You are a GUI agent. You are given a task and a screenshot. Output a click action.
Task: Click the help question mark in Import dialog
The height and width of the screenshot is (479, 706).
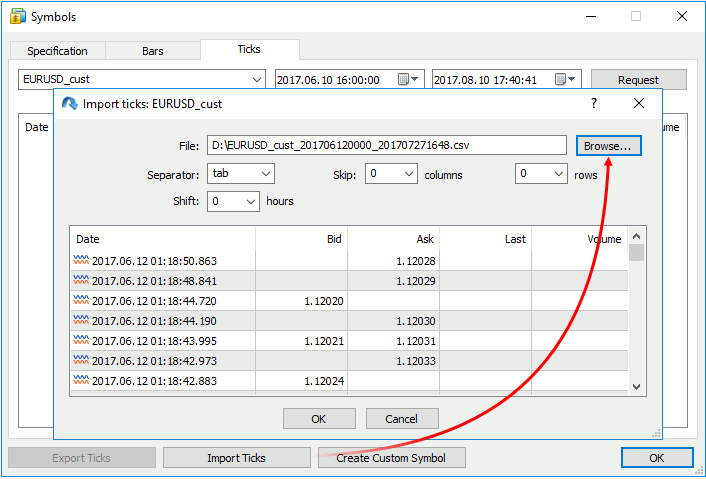point(594,104)
